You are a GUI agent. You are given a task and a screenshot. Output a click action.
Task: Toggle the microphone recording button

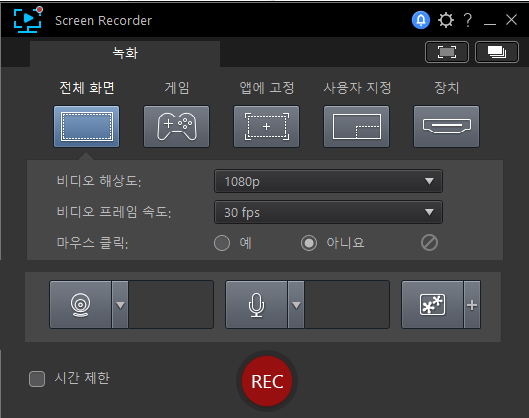[256, 305]
